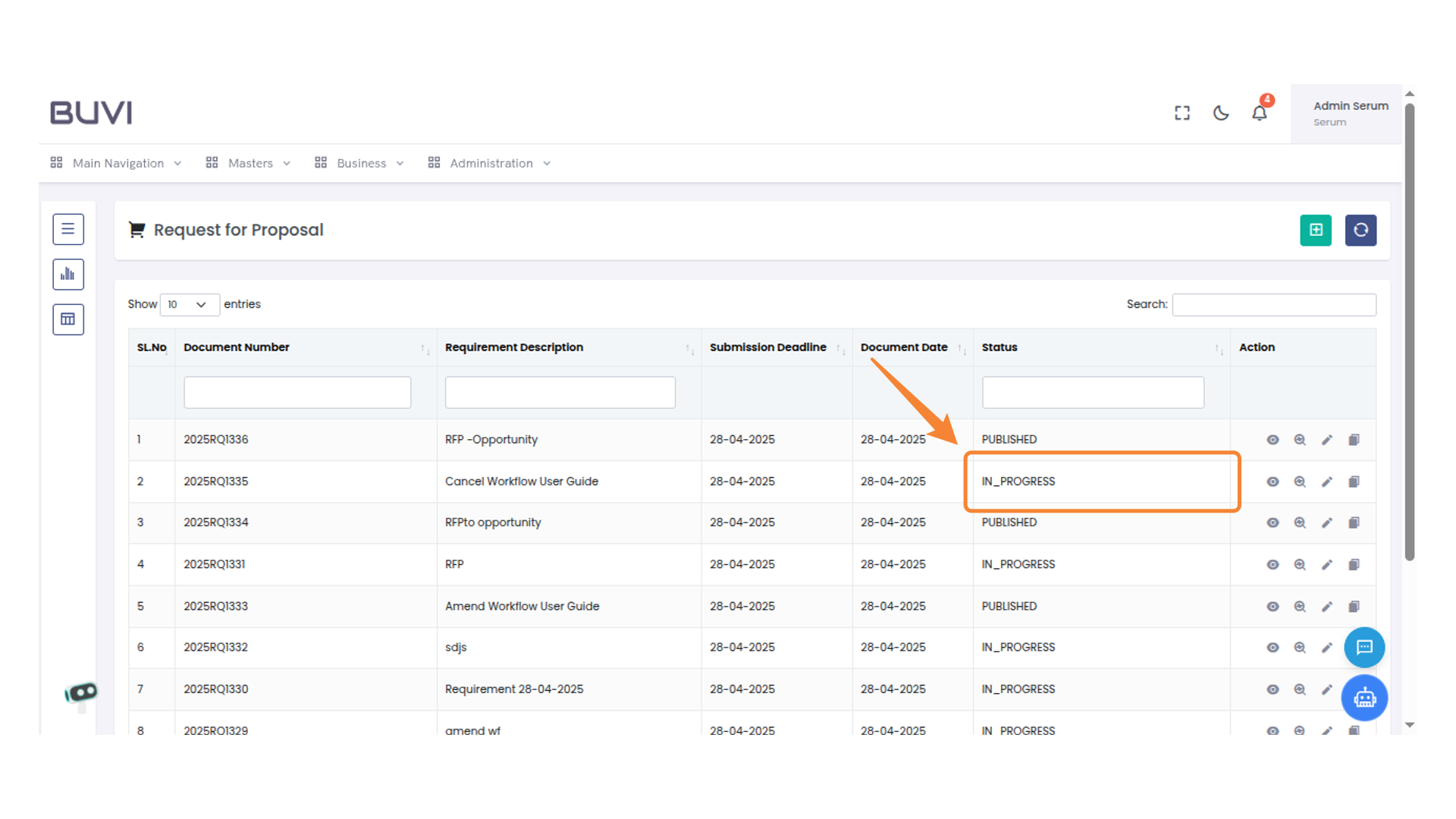1456x819 pixels.
Task: Click the eye view icon for 2025RQ1334
Action: (1272, 522)
